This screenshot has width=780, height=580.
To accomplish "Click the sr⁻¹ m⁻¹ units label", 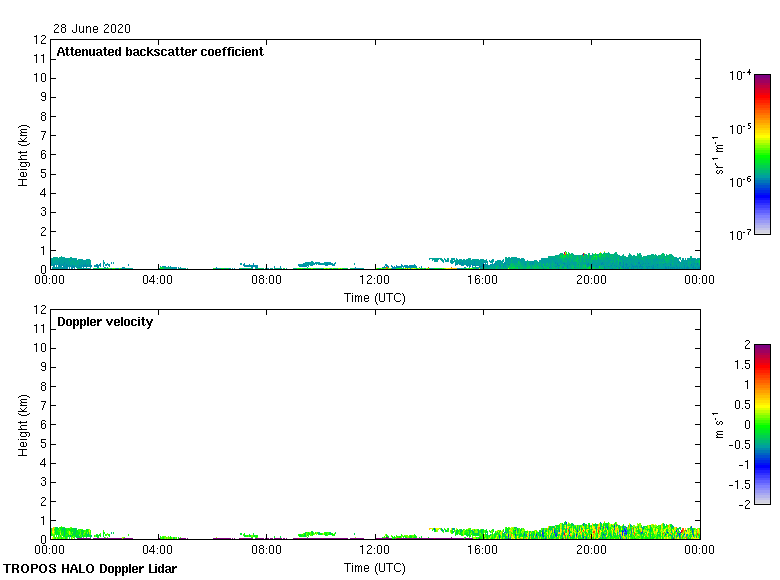I will point(719,155).
